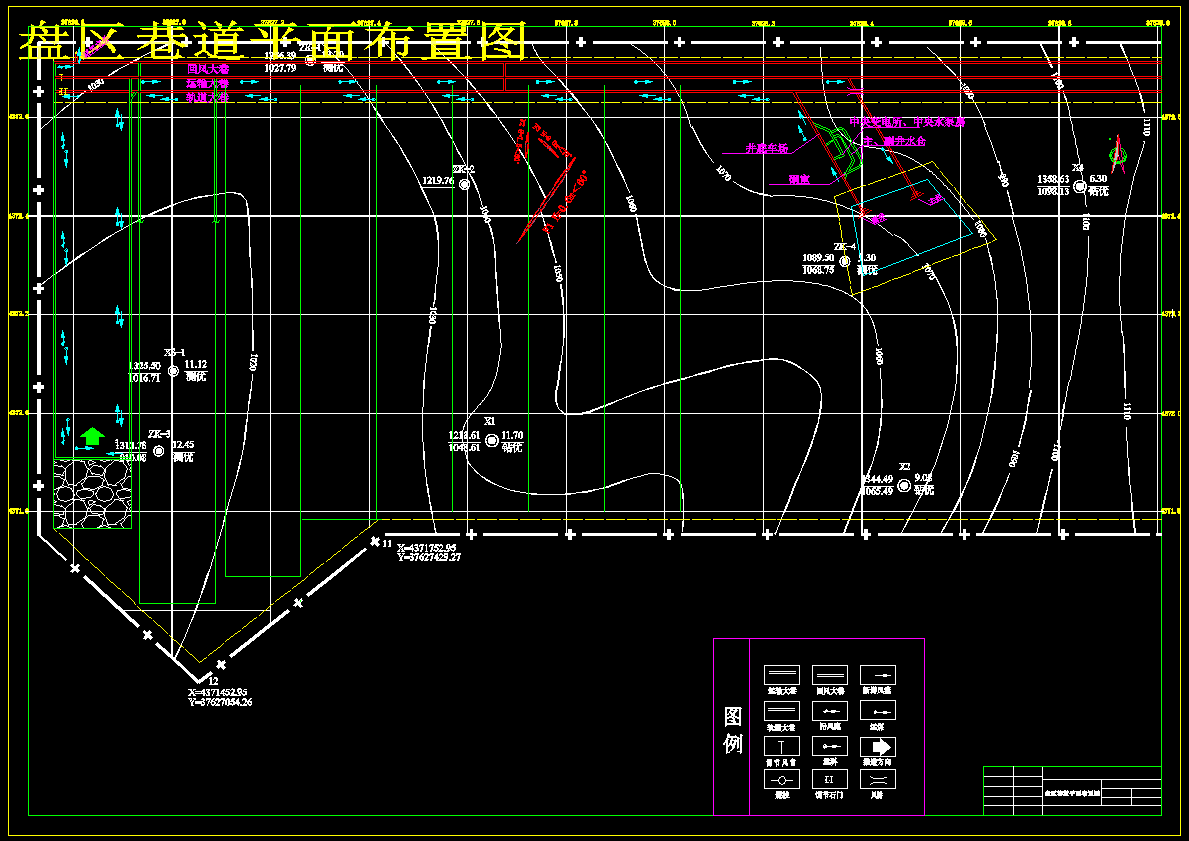The width and height of the screenshot is (1189, 841).
Task: Select coordinate text X=4371452.95
Action: point(218,692)
